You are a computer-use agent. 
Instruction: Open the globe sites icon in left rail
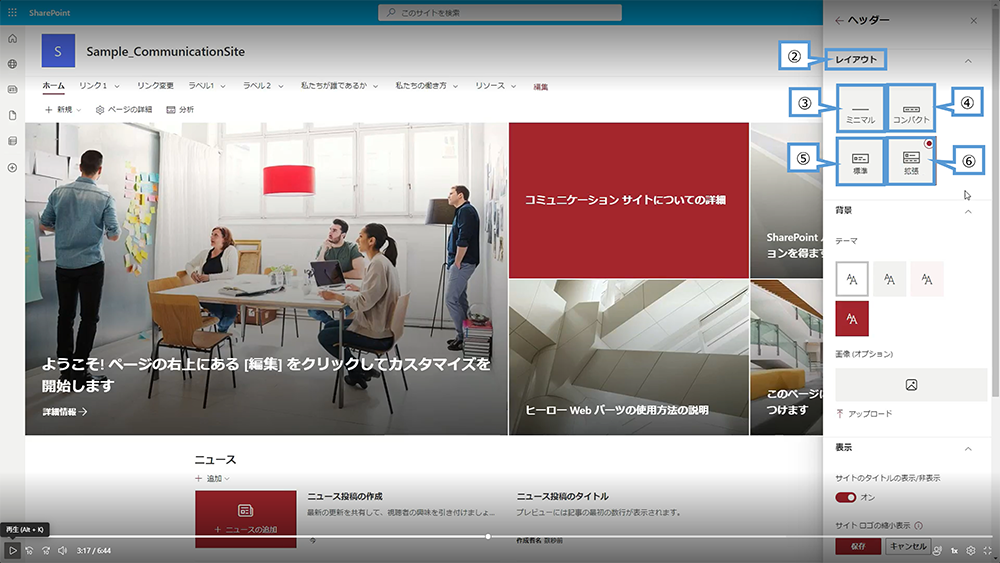point(12,64)
